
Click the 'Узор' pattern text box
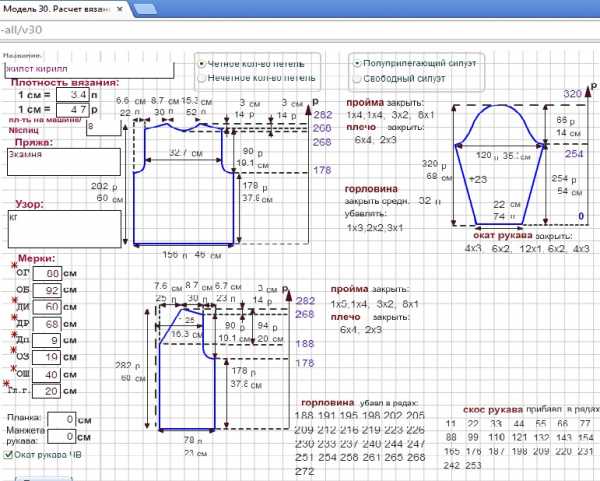point(63,228)
